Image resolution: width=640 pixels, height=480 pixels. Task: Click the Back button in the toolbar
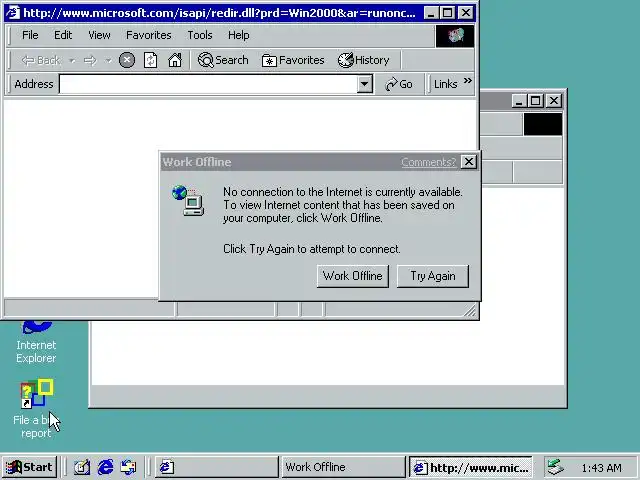40,60
